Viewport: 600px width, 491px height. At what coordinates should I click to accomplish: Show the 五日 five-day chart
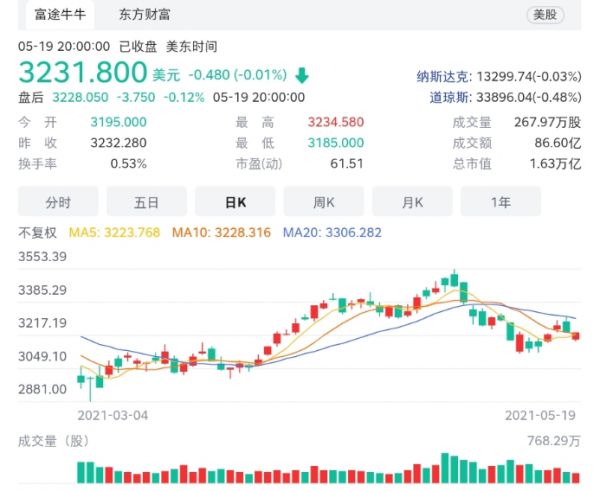point(146,202)
